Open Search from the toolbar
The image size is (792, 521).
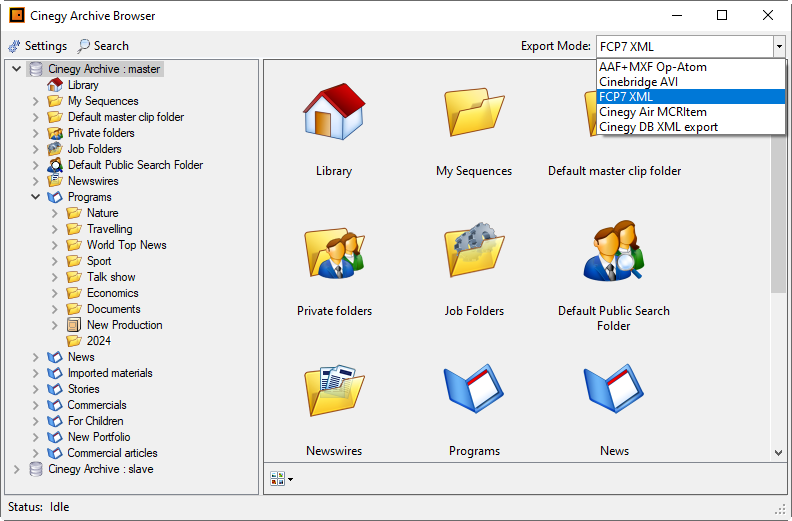(x=103, y=46)
